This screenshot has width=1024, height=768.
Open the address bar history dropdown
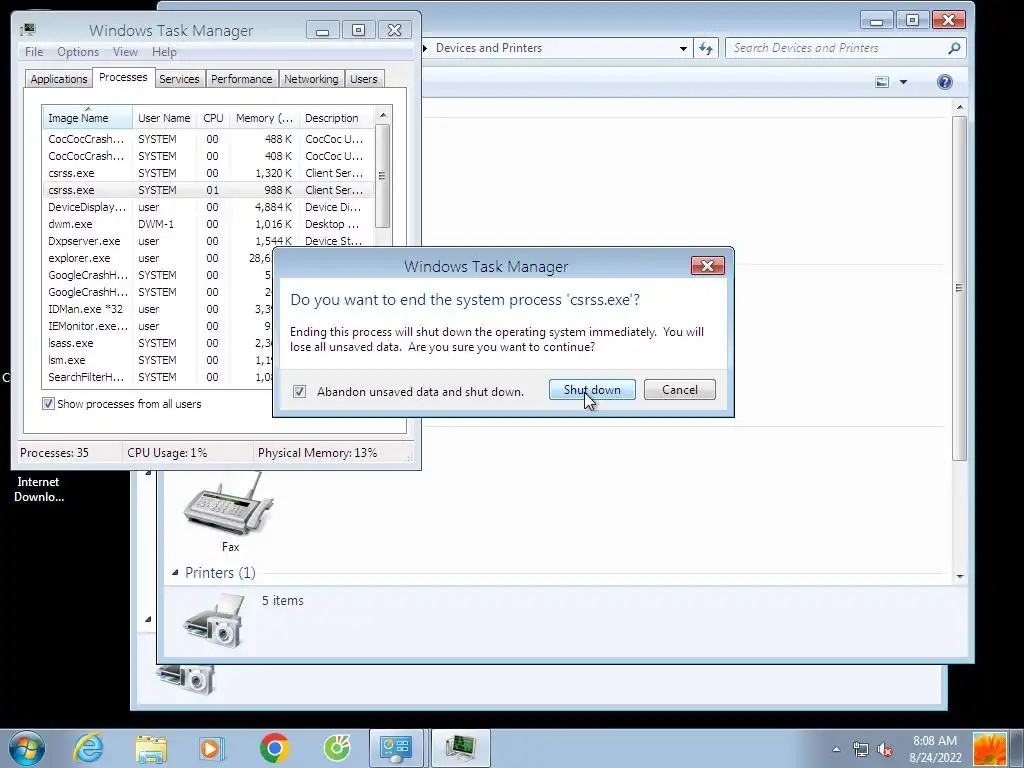pyautogui.click(x=683, y=48)
